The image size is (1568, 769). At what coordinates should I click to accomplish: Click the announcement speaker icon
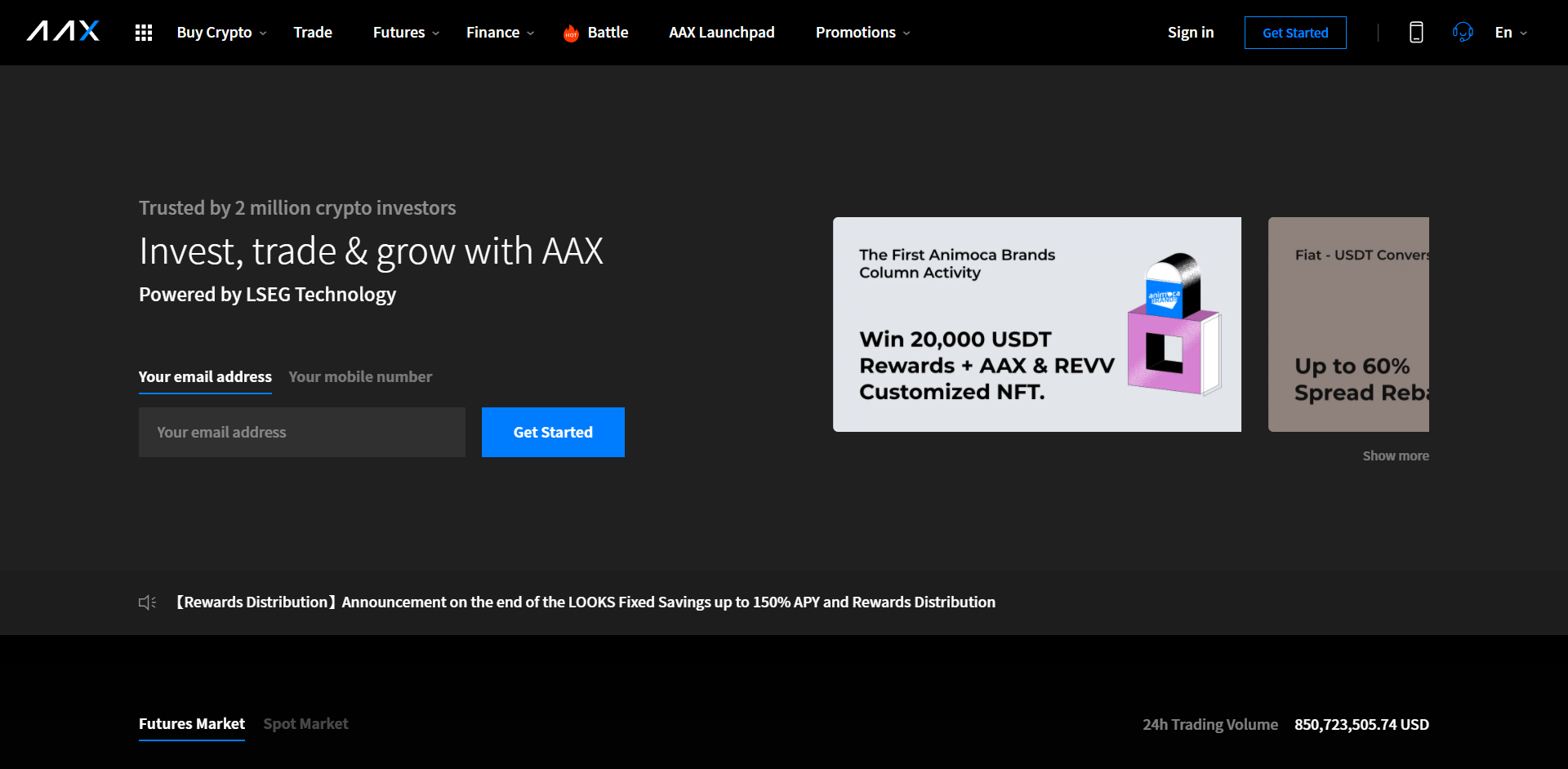coord(147,602)
